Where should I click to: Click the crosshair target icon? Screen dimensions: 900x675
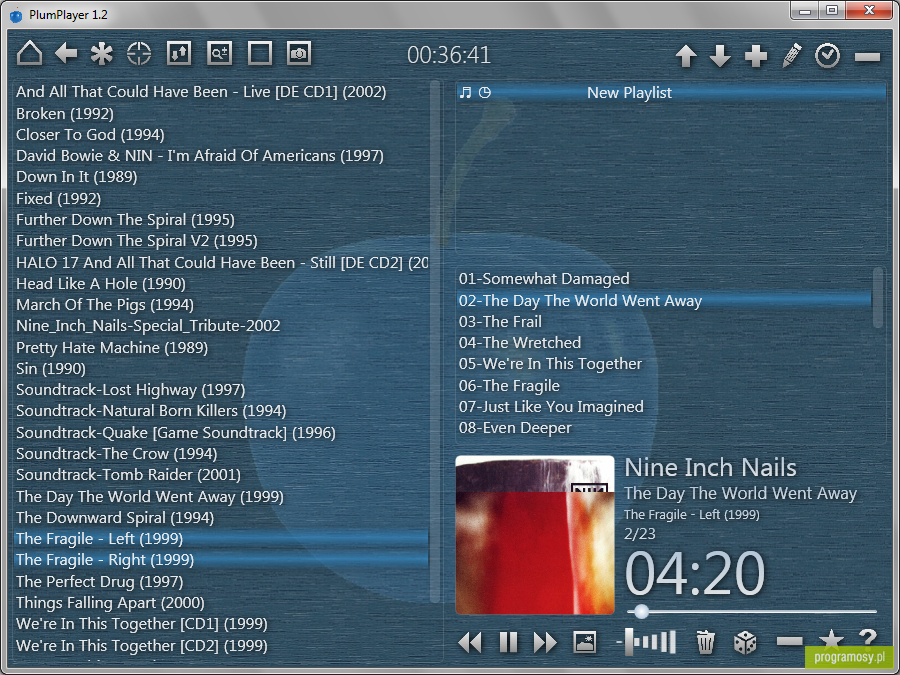(x=139, y=54)
